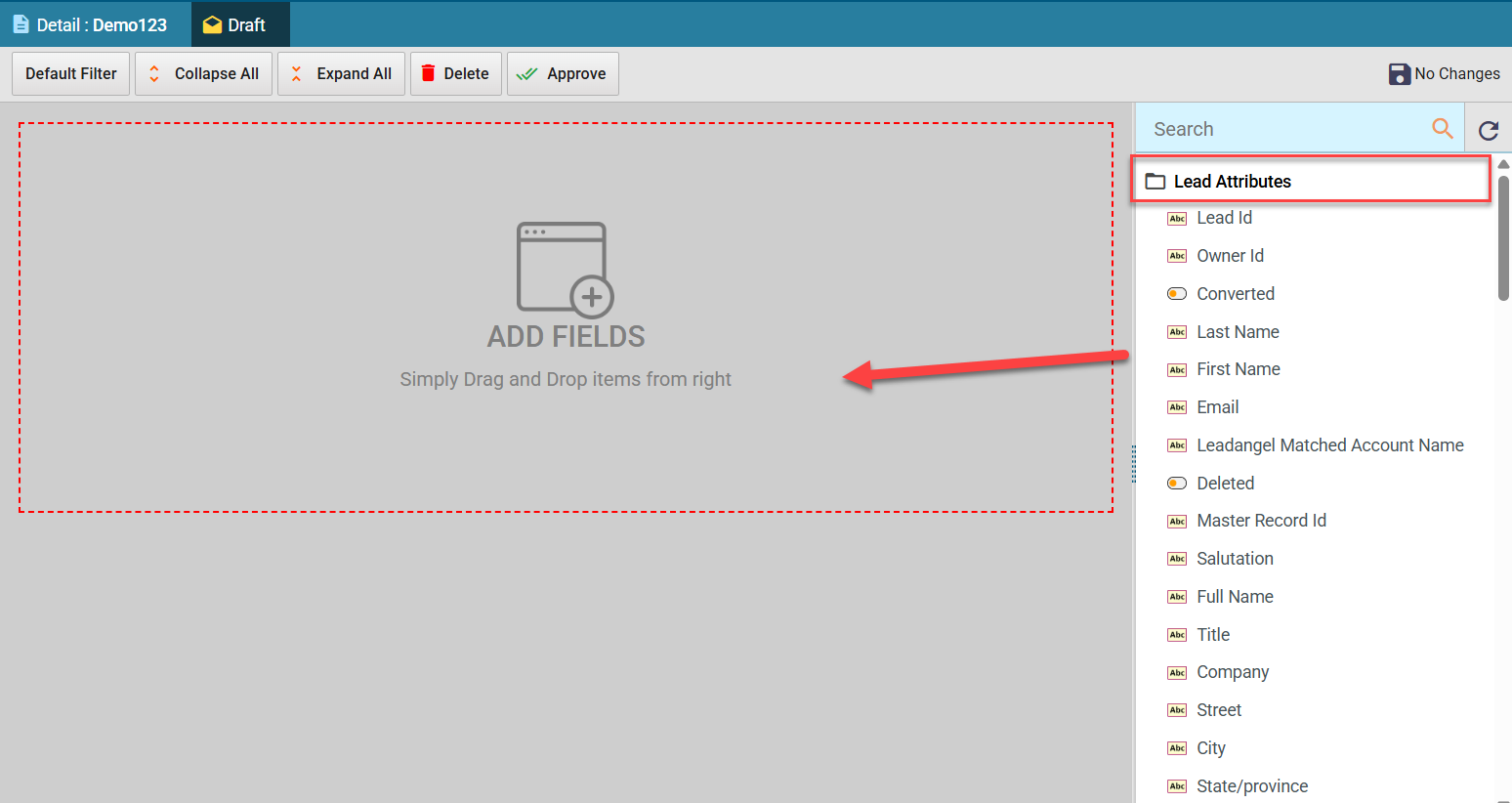The image size is (1512, 803).
Task: Click the Abc icon beside Street
Action: [1177, 710]
